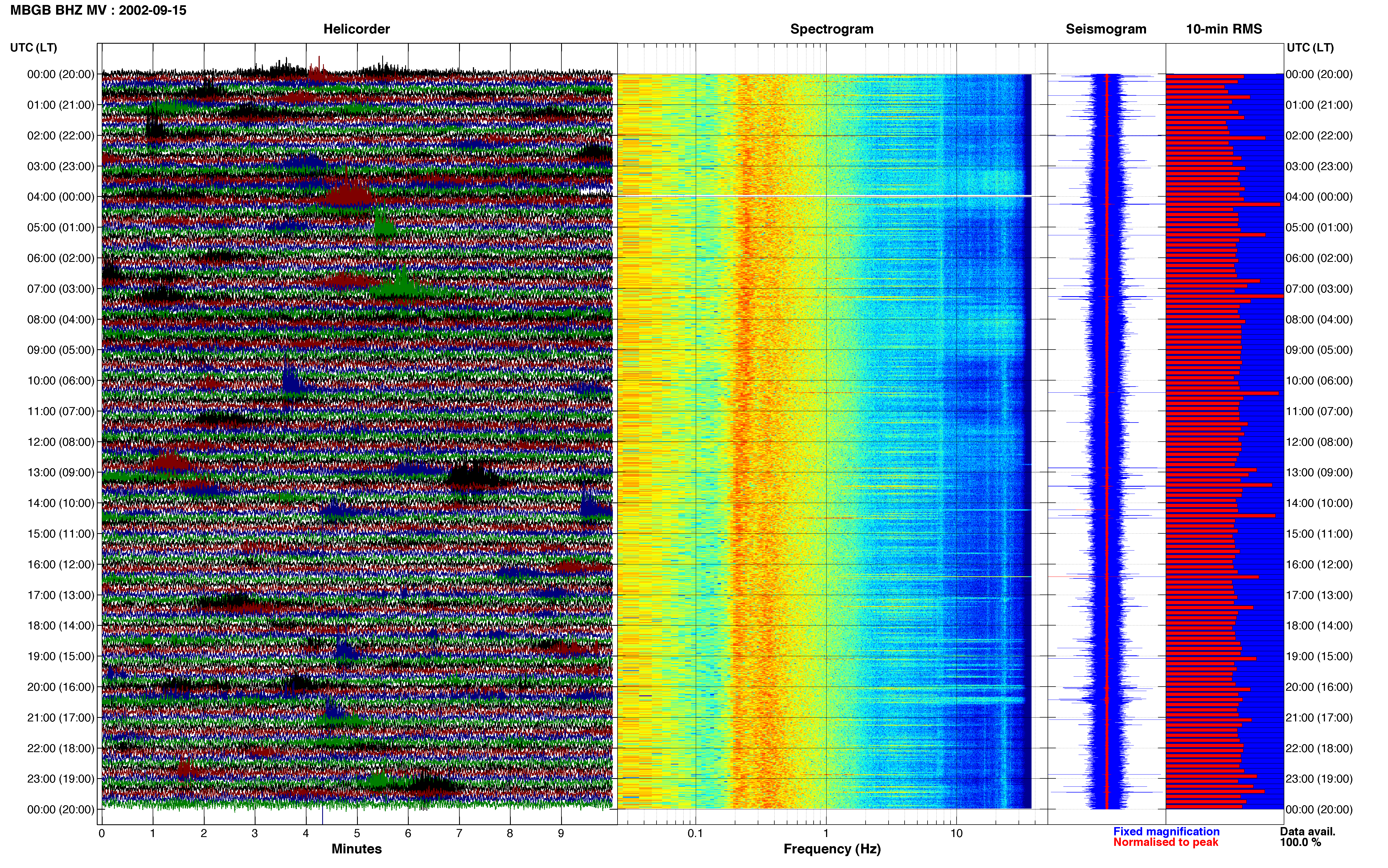The image size is (1388, 868).
Task: Click RMS-side time label 17:00 (13:00)
Action: tap(1319, 595)
